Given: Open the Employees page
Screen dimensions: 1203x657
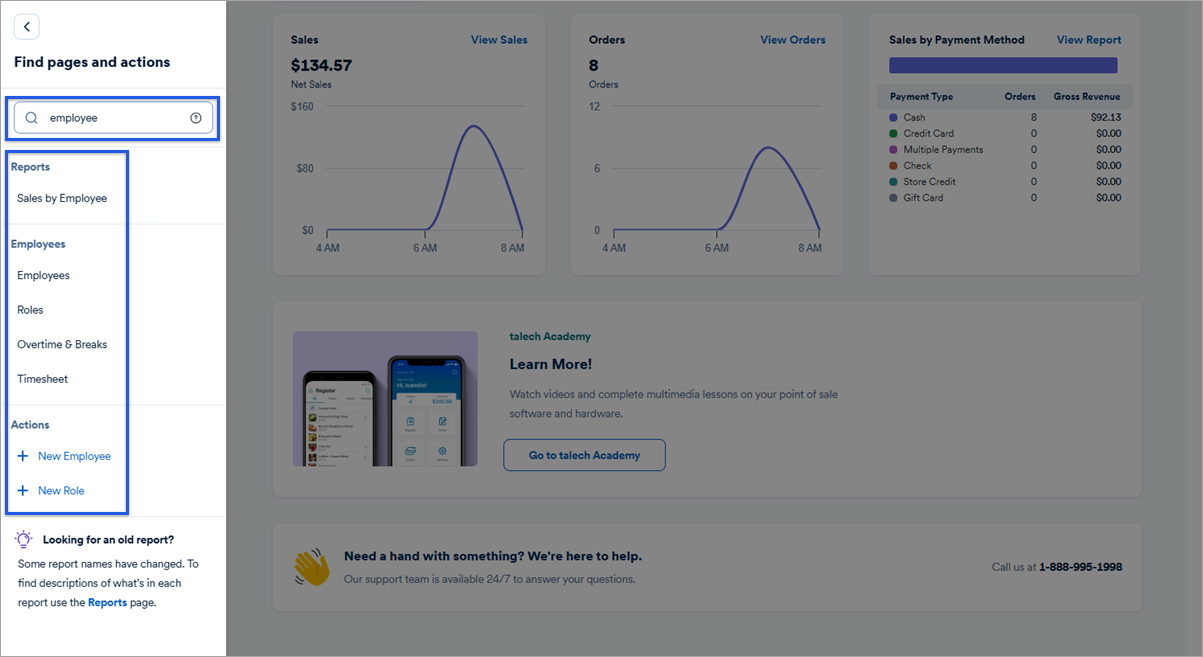Looking at the screenshot, I should 44,275.
